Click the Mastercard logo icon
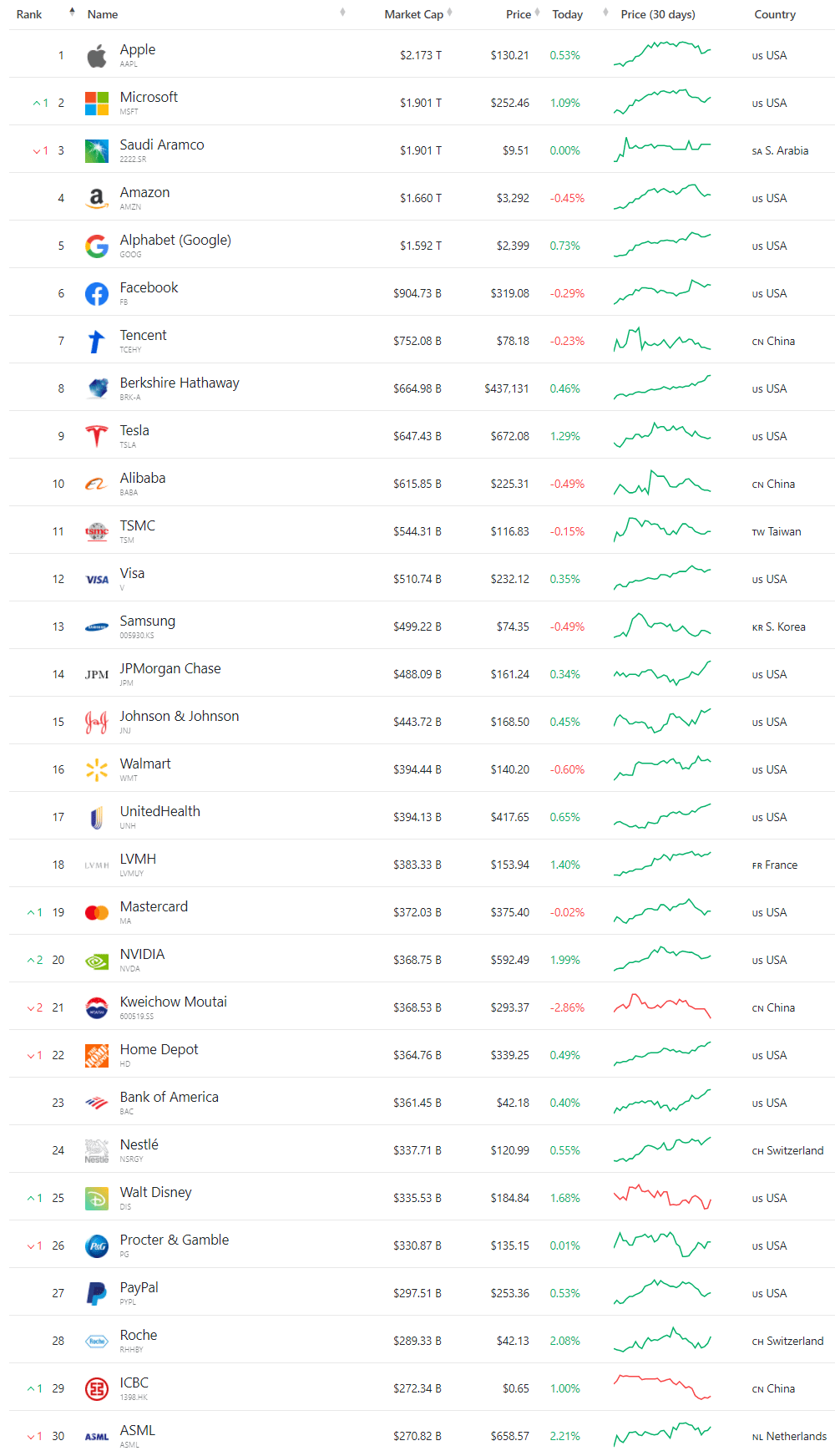This screenshot has height=1456, width=835. [97, 913]
